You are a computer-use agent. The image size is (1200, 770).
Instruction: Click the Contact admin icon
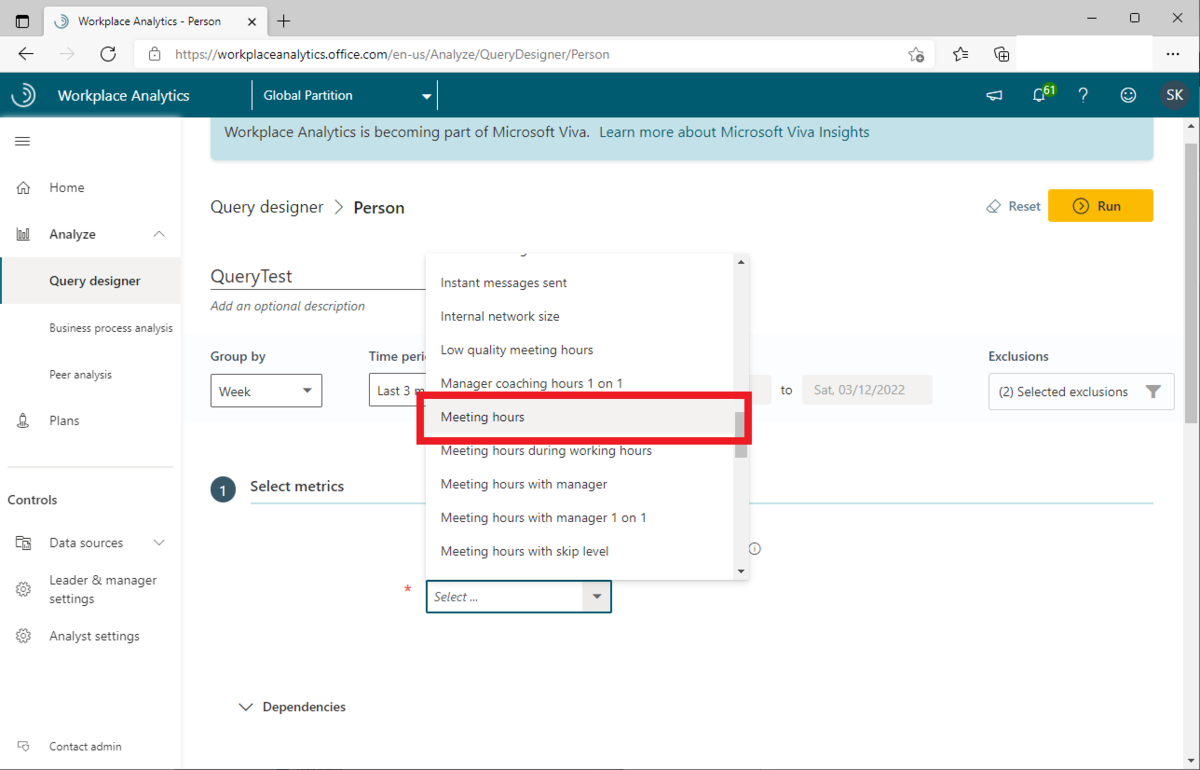point(23,746)
